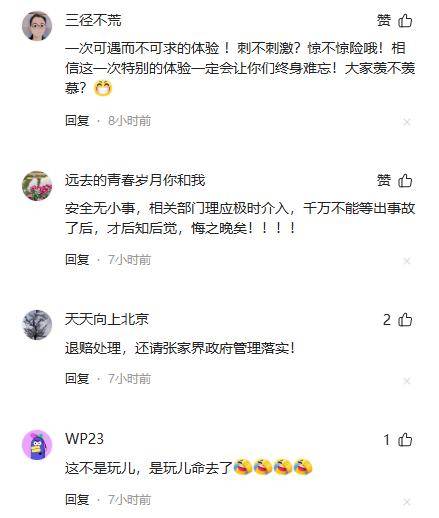Open username 远去的青春岁月你和我
439x518 pixels.
135,181
